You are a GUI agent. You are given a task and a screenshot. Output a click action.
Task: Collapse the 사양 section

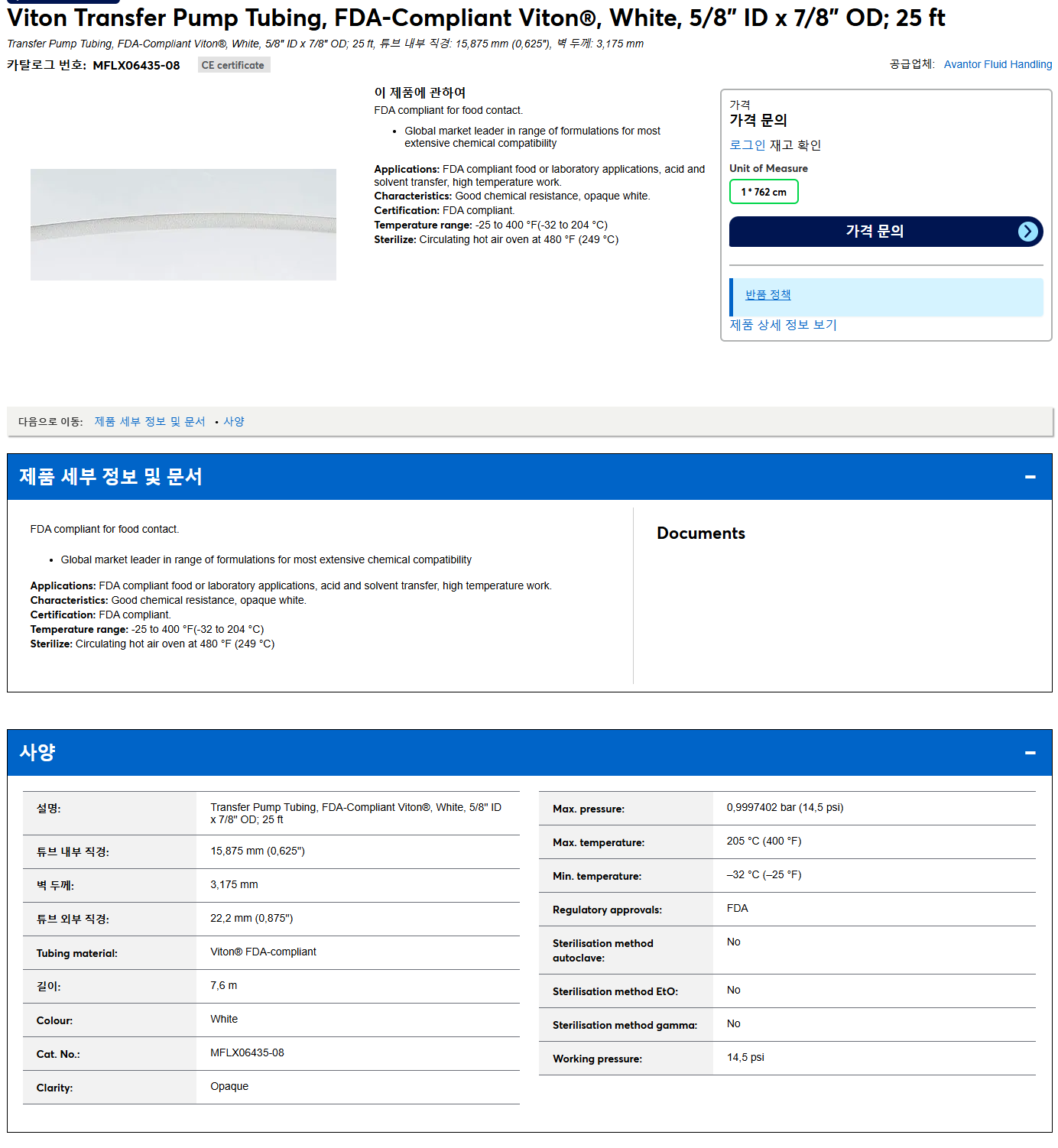1030,753
